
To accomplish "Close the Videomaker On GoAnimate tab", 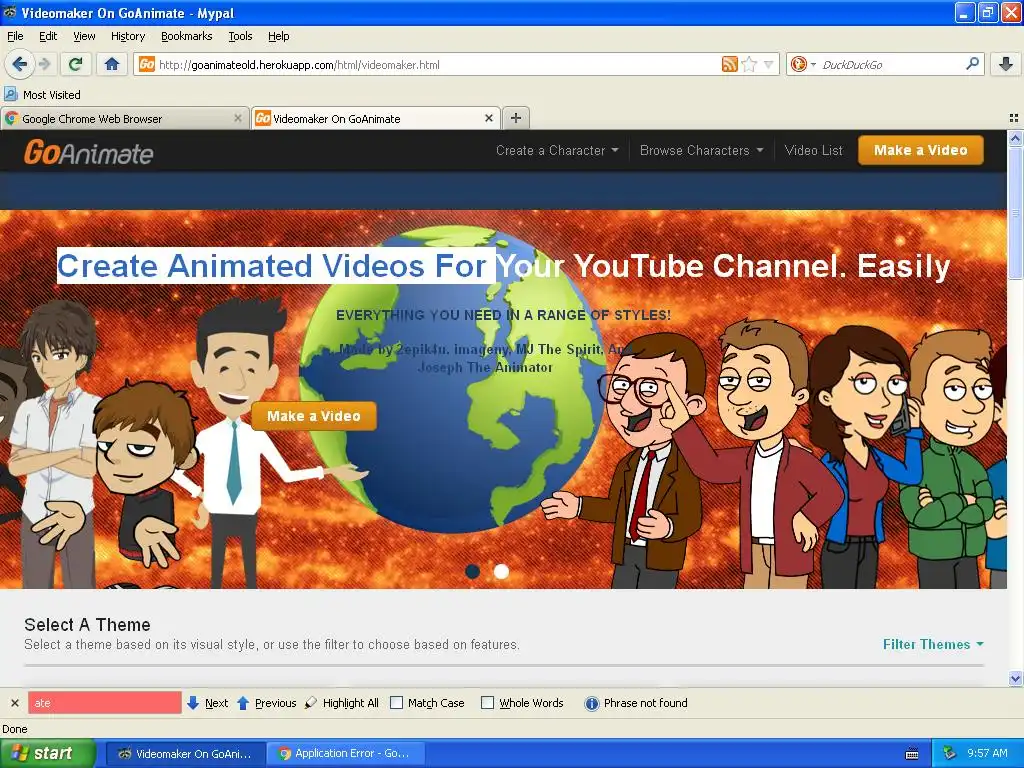I will click(x=488, y=118).
